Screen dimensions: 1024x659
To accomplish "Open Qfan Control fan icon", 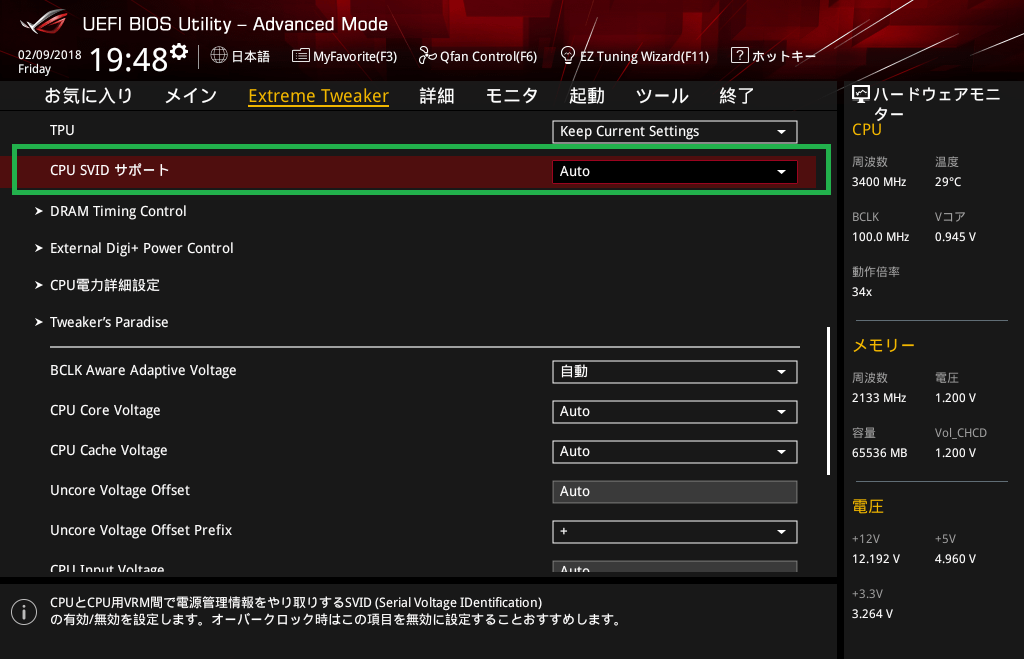I will 427,56.
